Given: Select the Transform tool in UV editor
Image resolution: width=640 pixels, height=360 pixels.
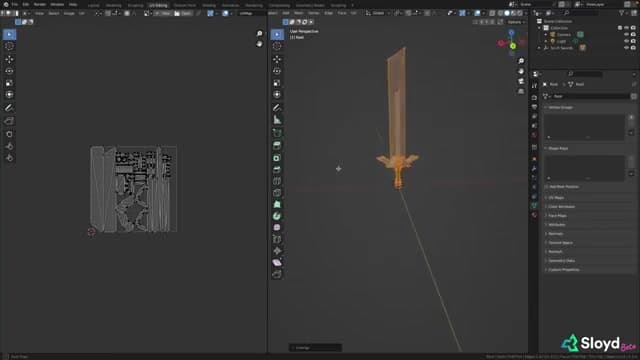Looking at the screenshot, I should [x=9, y=95].
